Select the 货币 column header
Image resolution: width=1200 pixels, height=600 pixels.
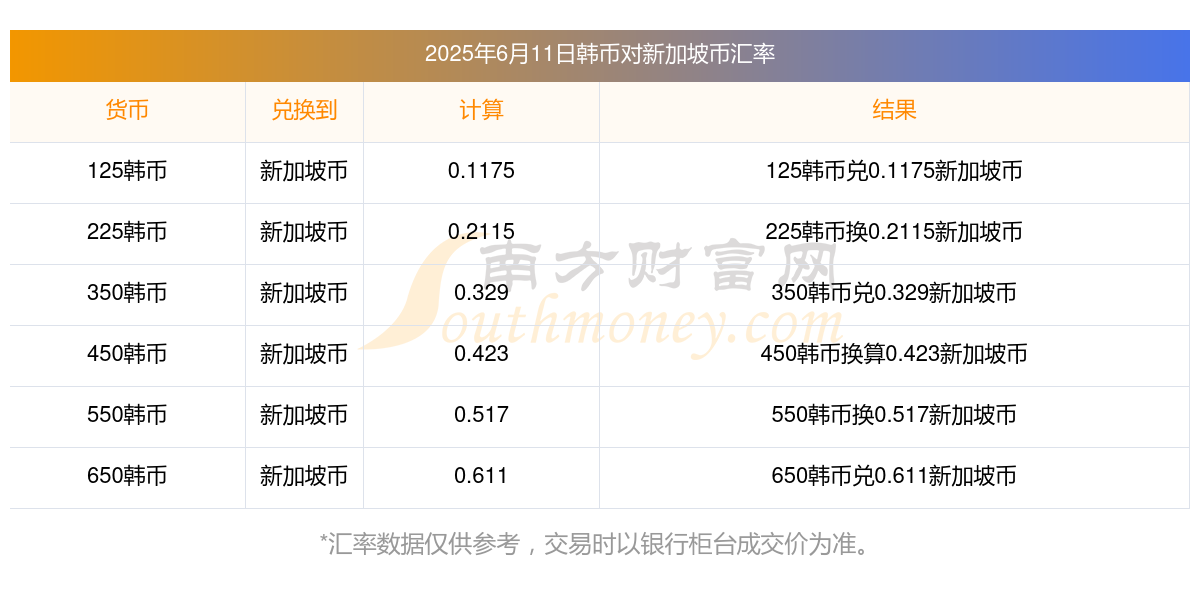127,110
